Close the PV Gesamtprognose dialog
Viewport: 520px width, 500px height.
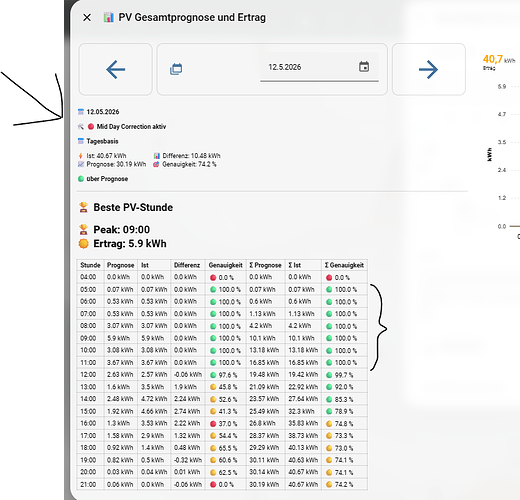(87, 17)
